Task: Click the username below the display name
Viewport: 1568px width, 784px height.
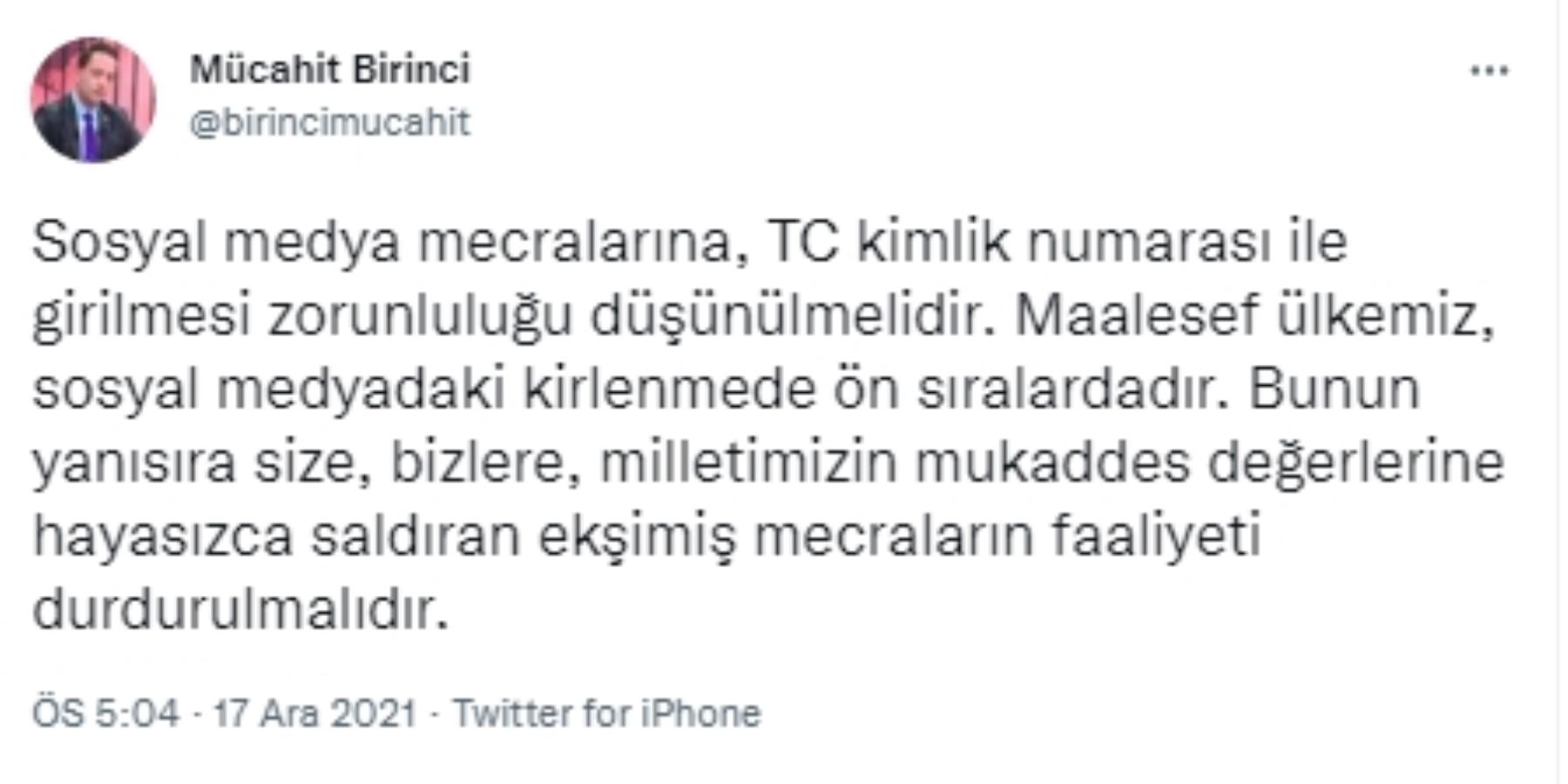Action: coord(327,122)
